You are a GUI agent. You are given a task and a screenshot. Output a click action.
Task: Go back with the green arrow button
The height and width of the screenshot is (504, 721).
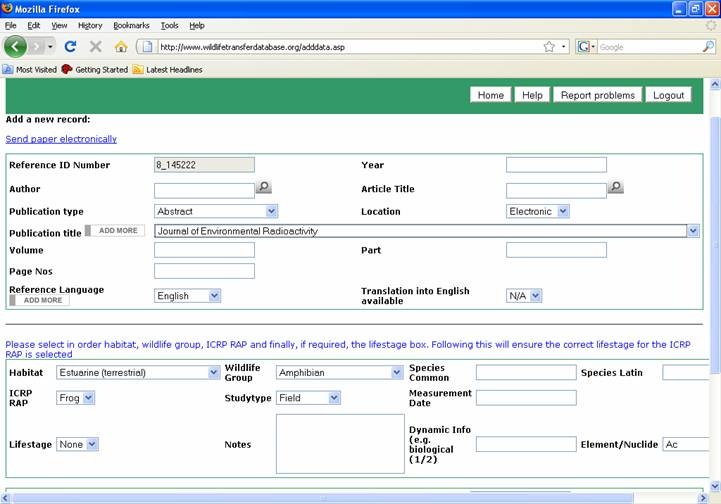tap(15, 46)
